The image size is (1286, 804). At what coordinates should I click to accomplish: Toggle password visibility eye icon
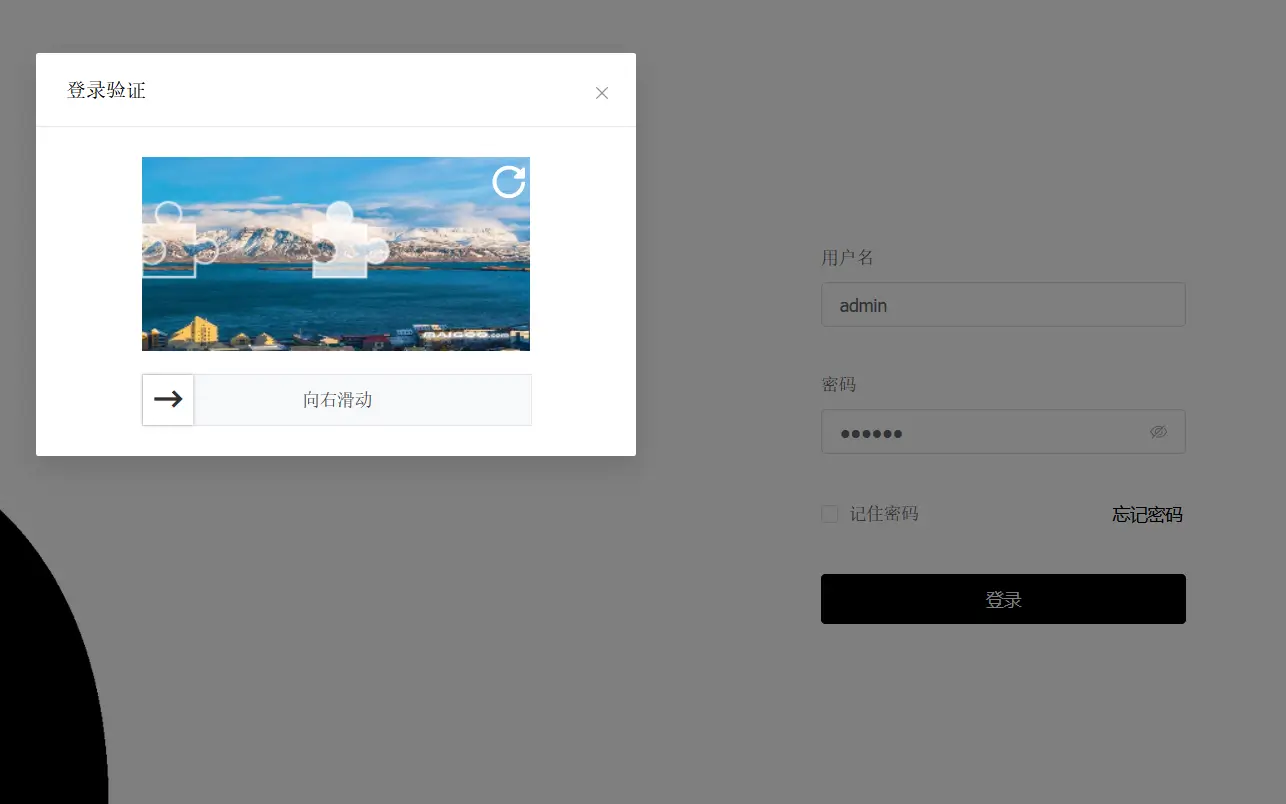[1158, 432]
